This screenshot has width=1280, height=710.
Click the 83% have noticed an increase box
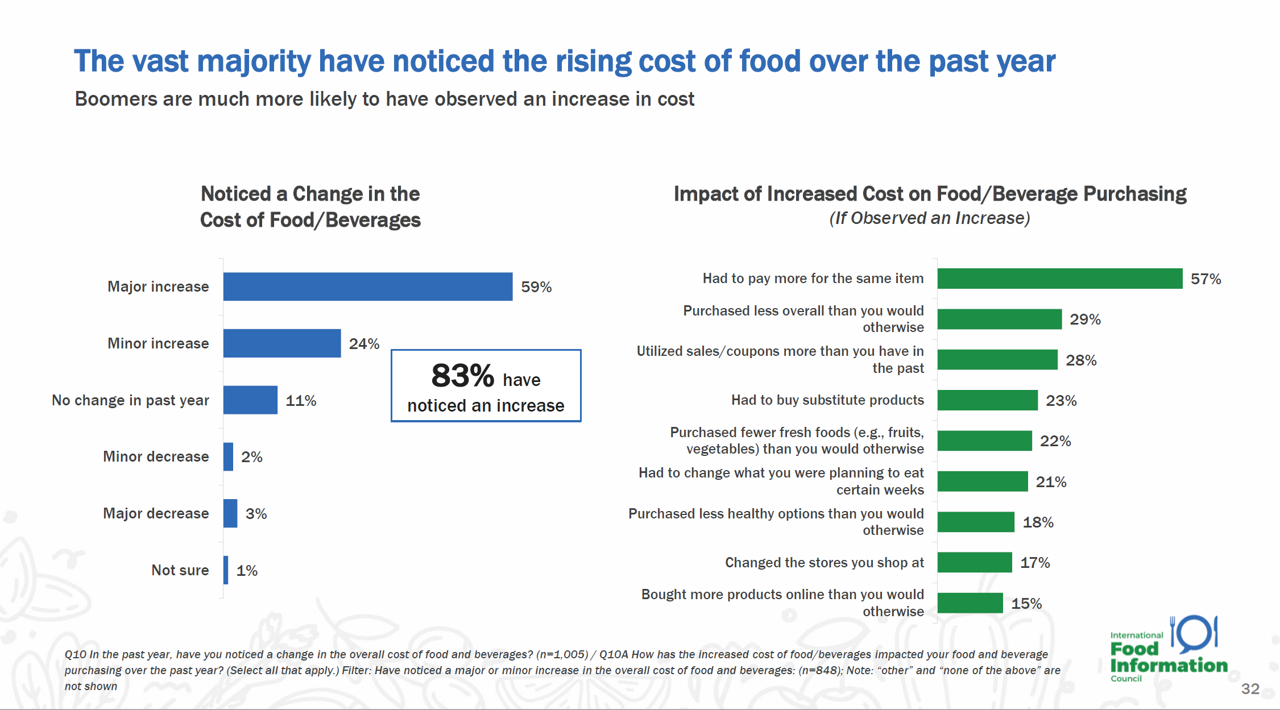coord(486,386)
